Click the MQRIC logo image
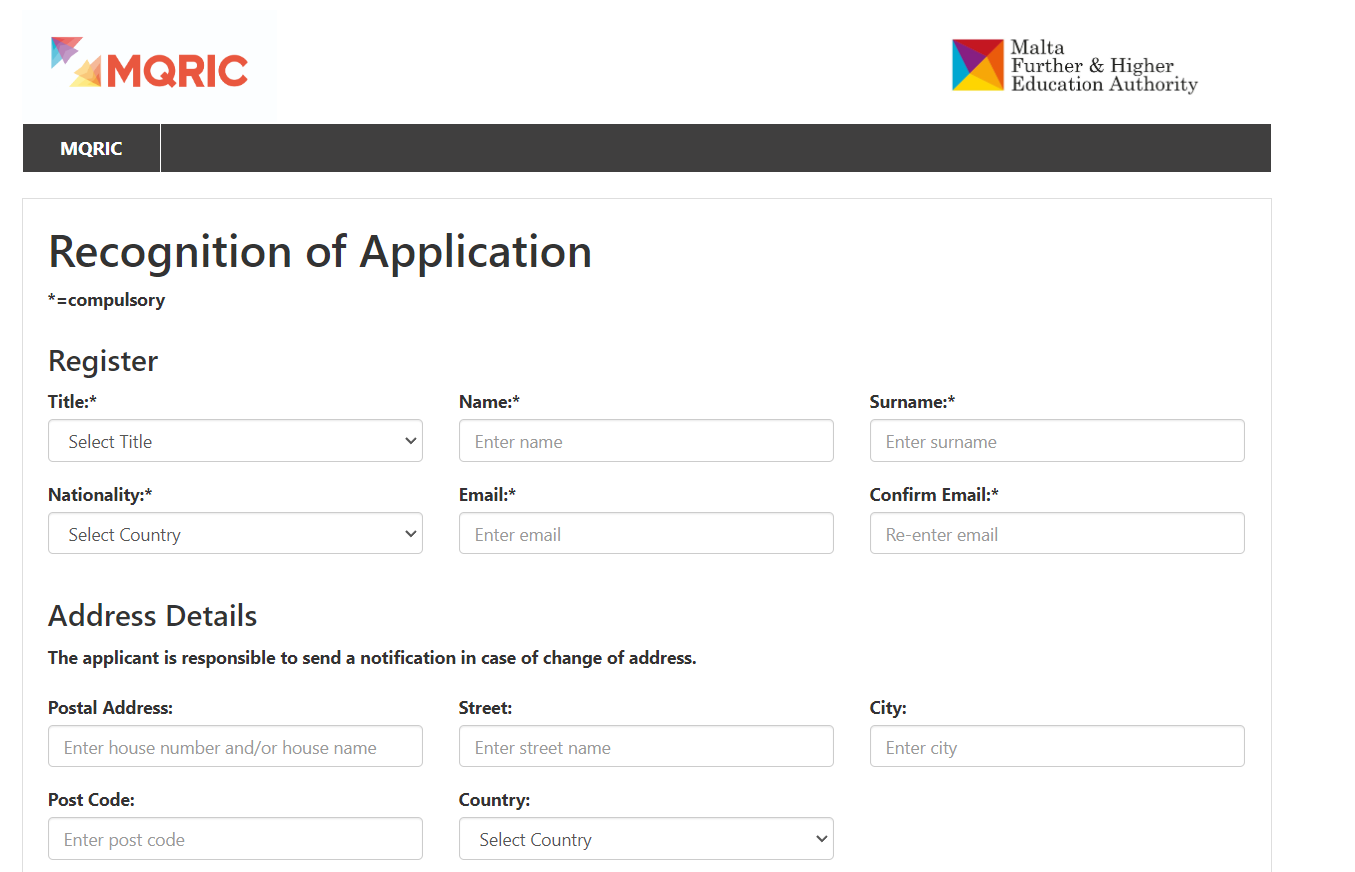The width and height of the screenshot is (1355, 872). (x=149, y=66)
